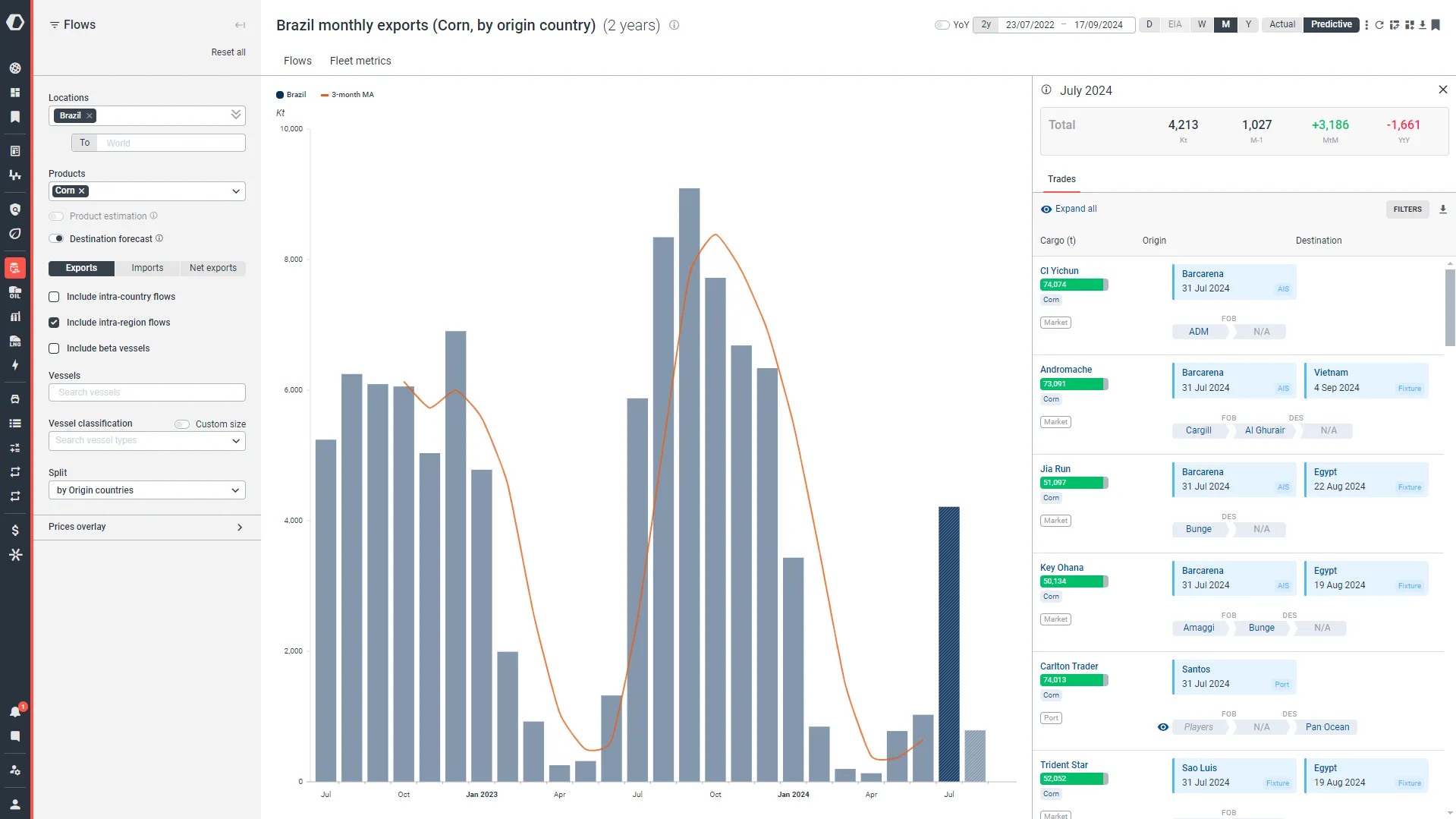Set granularity to weekly (W)
1456x819 pixels.
(x=1202, y=24)
